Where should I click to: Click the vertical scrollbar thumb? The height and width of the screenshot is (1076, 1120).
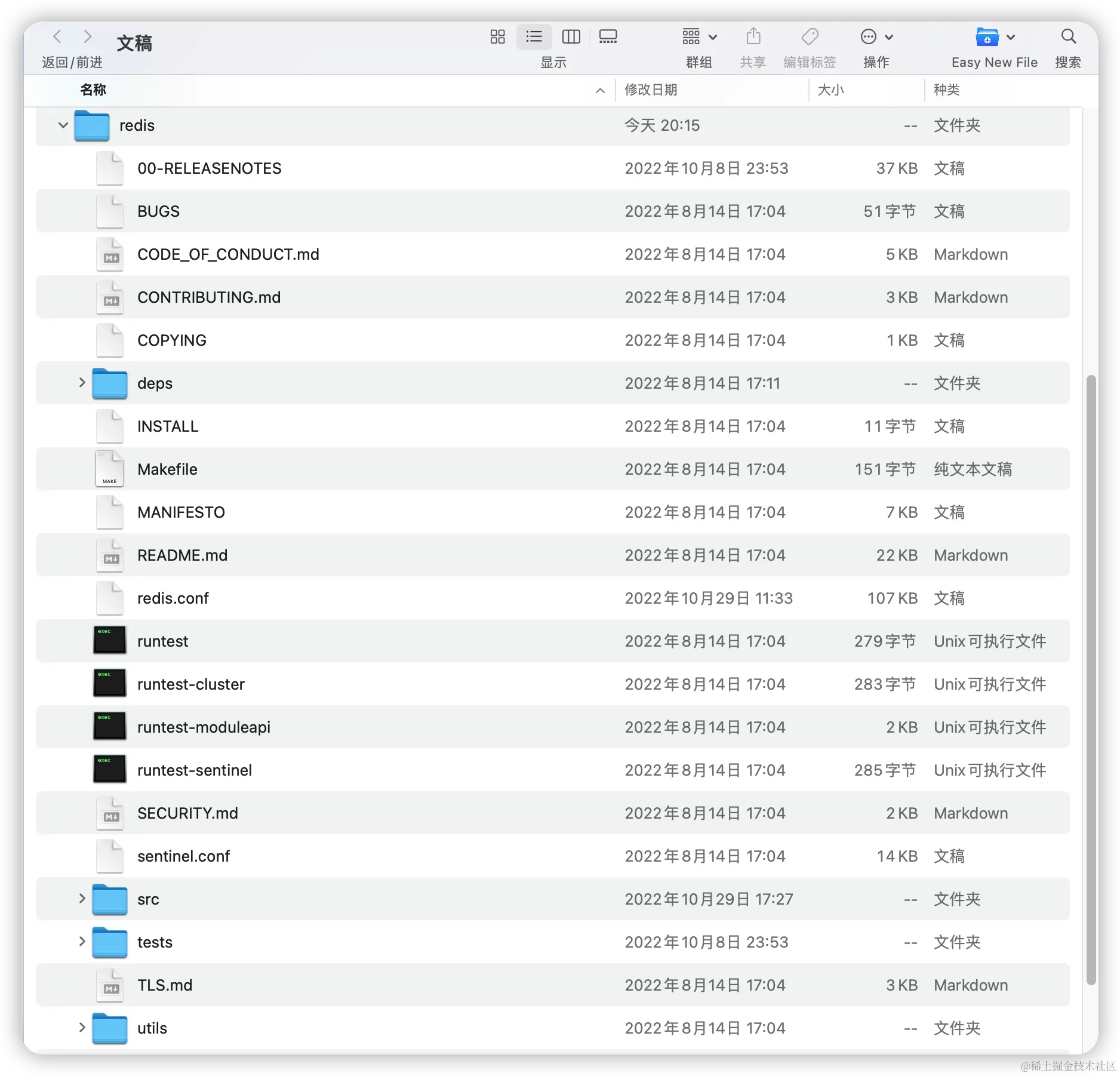[x=1091, y=680]
